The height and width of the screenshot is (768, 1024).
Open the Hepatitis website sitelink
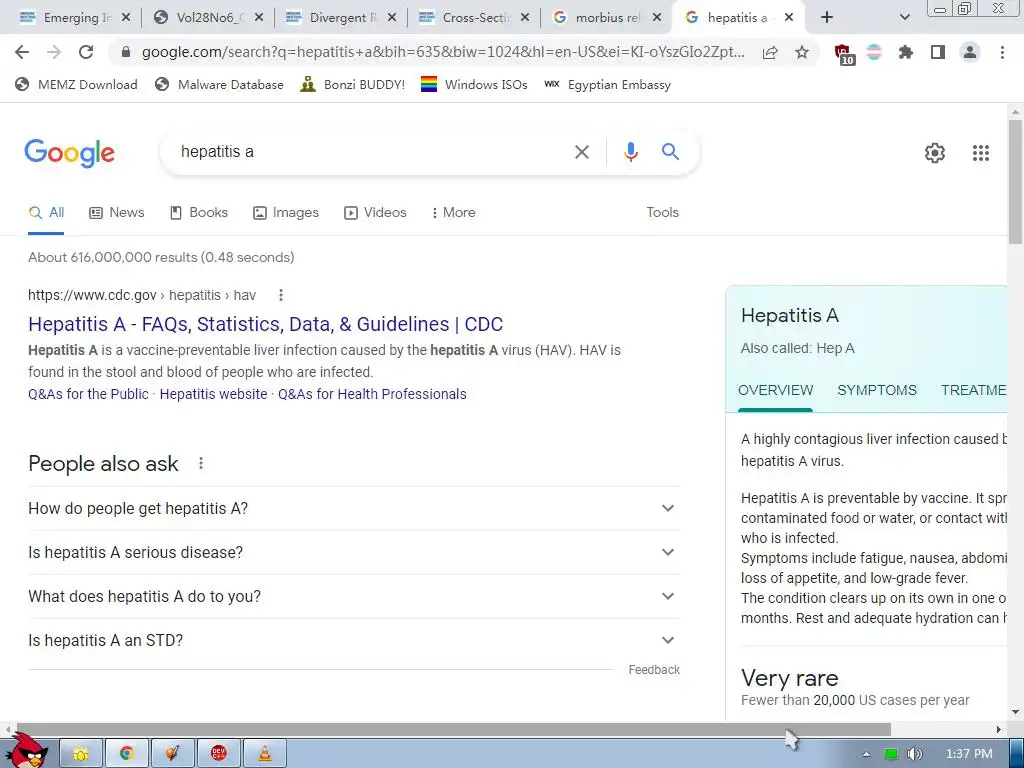[x=214, y=394]
